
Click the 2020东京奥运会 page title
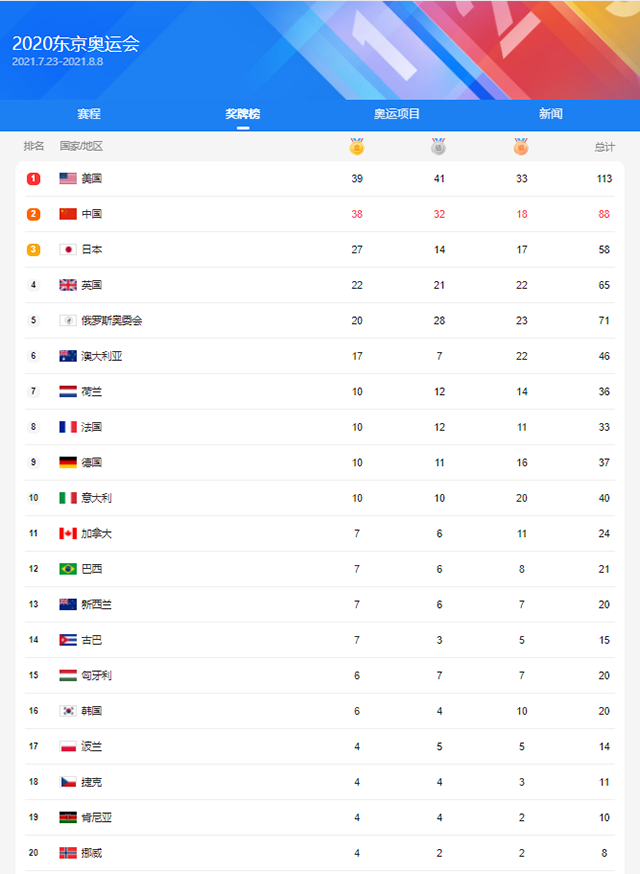[76, 44]
